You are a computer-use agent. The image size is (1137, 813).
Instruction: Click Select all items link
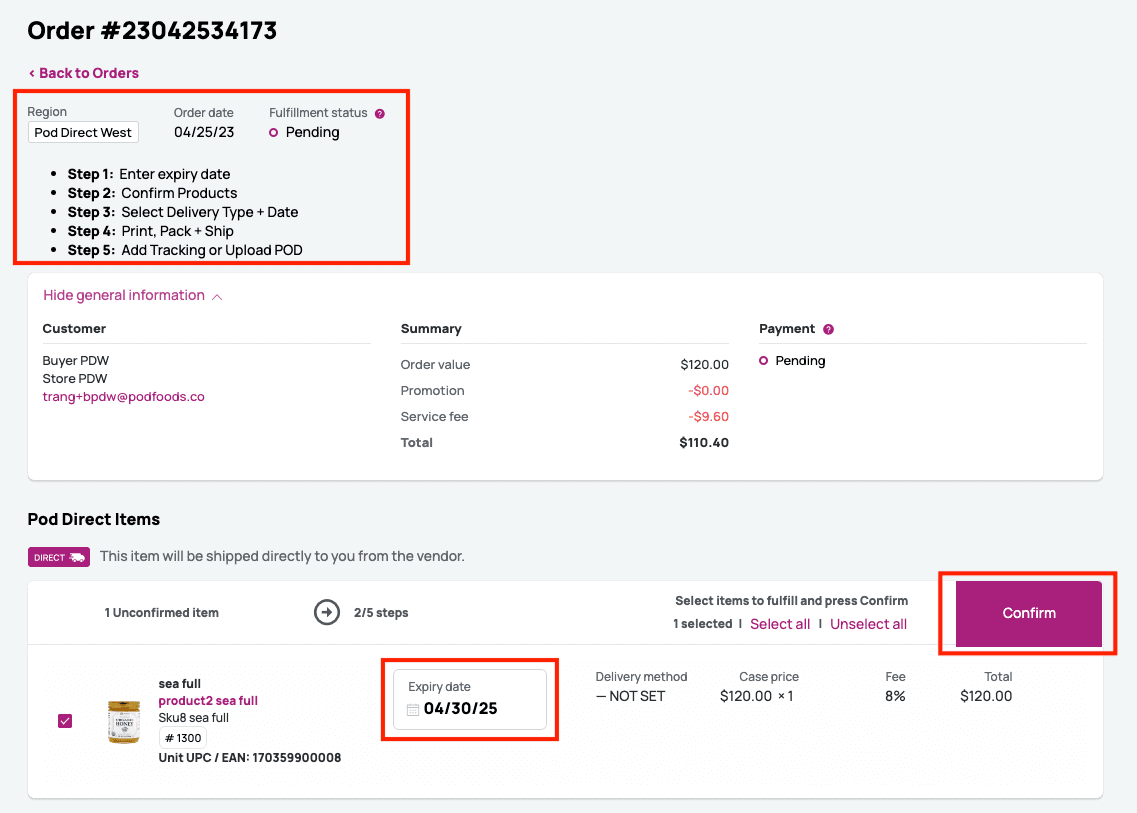780,624
